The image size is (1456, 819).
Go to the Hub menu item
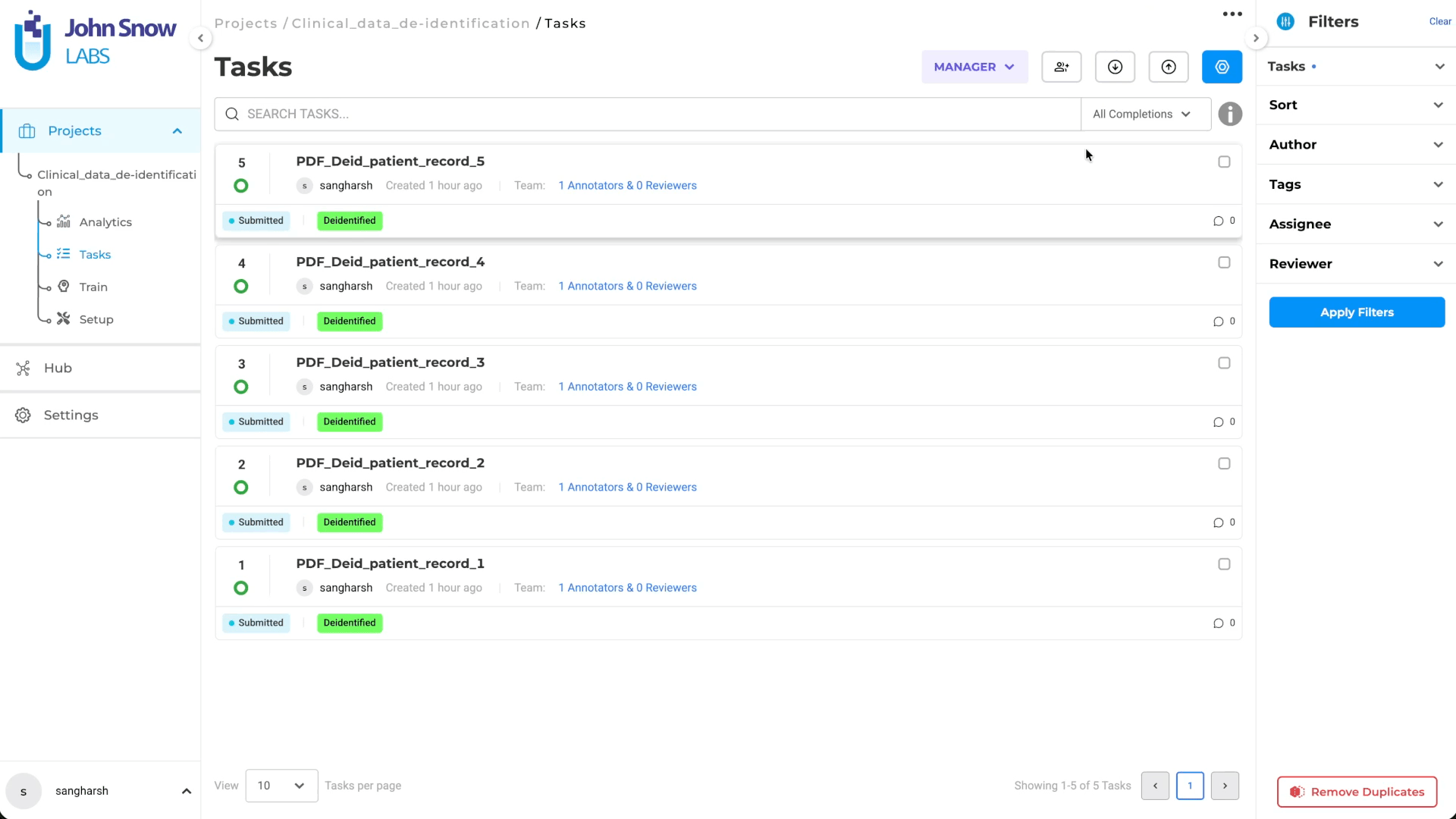58,368
